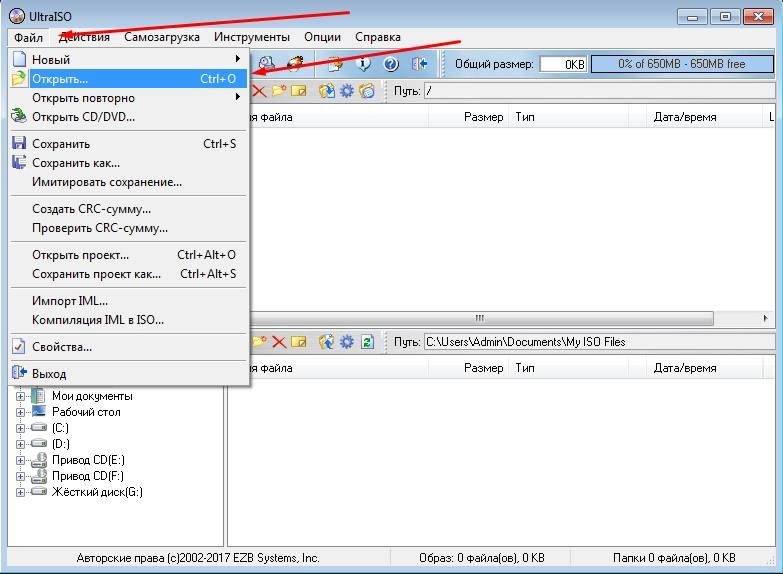Click the local path field C:\Users\Admin\Documents\My ISO Files
The image size is (783, 574).
coord(599,342)
